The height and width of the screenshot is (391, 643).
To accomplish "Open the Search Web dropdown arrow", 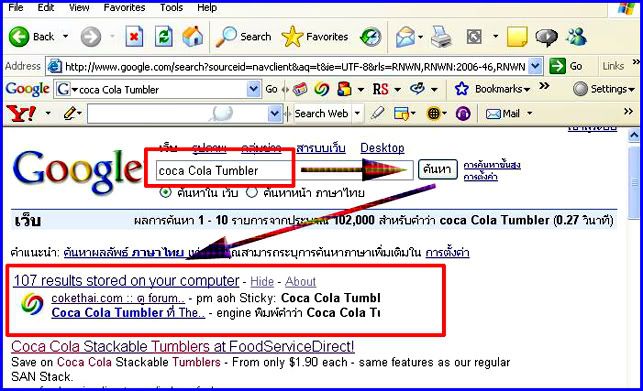I will pos(357,113).
